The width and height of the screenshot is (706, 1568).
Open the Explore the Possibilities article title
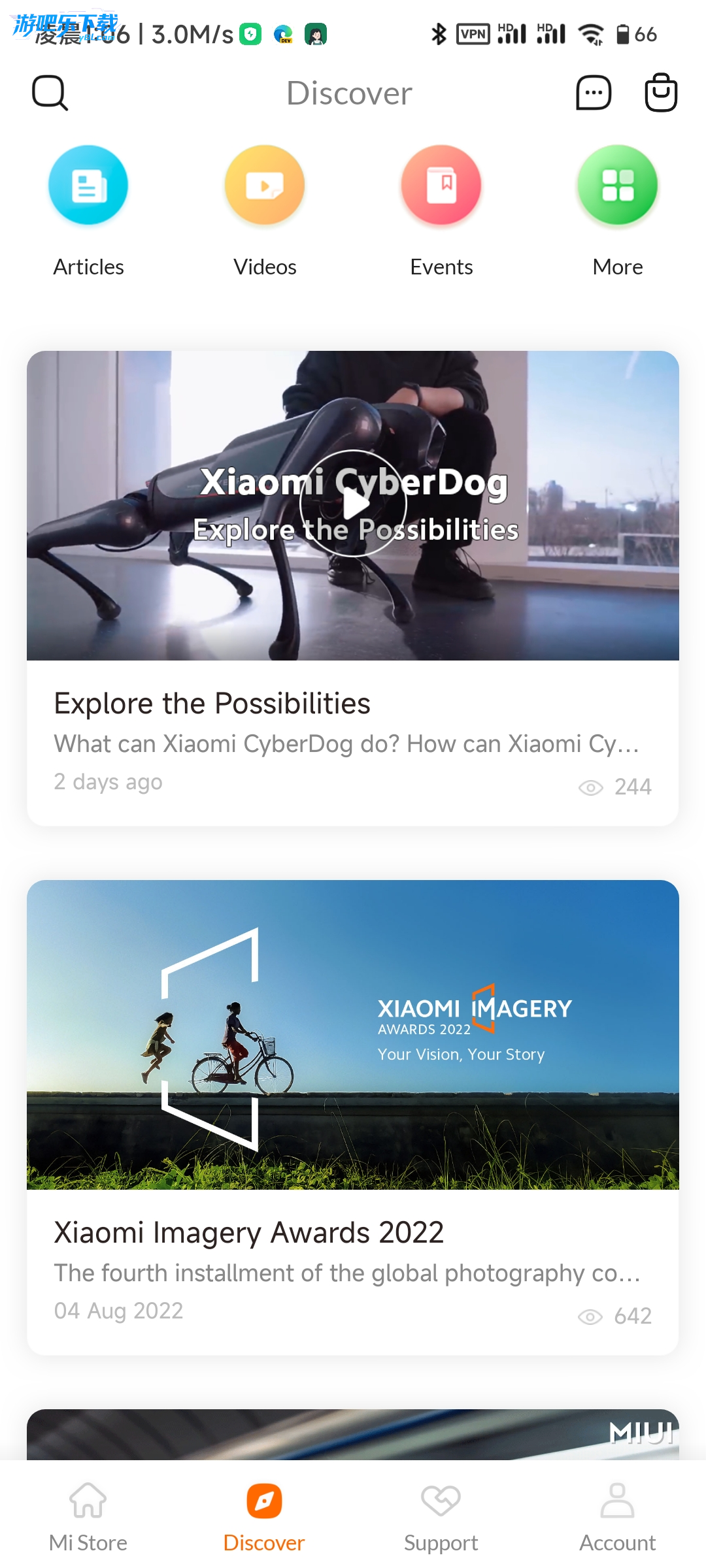[x=212, y=704]
